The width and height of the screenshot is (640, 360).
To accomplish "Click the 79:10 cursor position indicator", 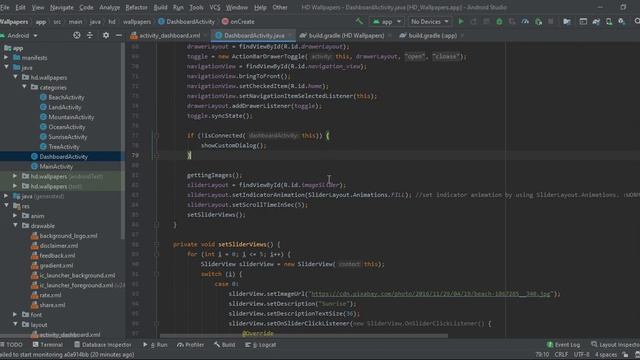I will 542,354.
